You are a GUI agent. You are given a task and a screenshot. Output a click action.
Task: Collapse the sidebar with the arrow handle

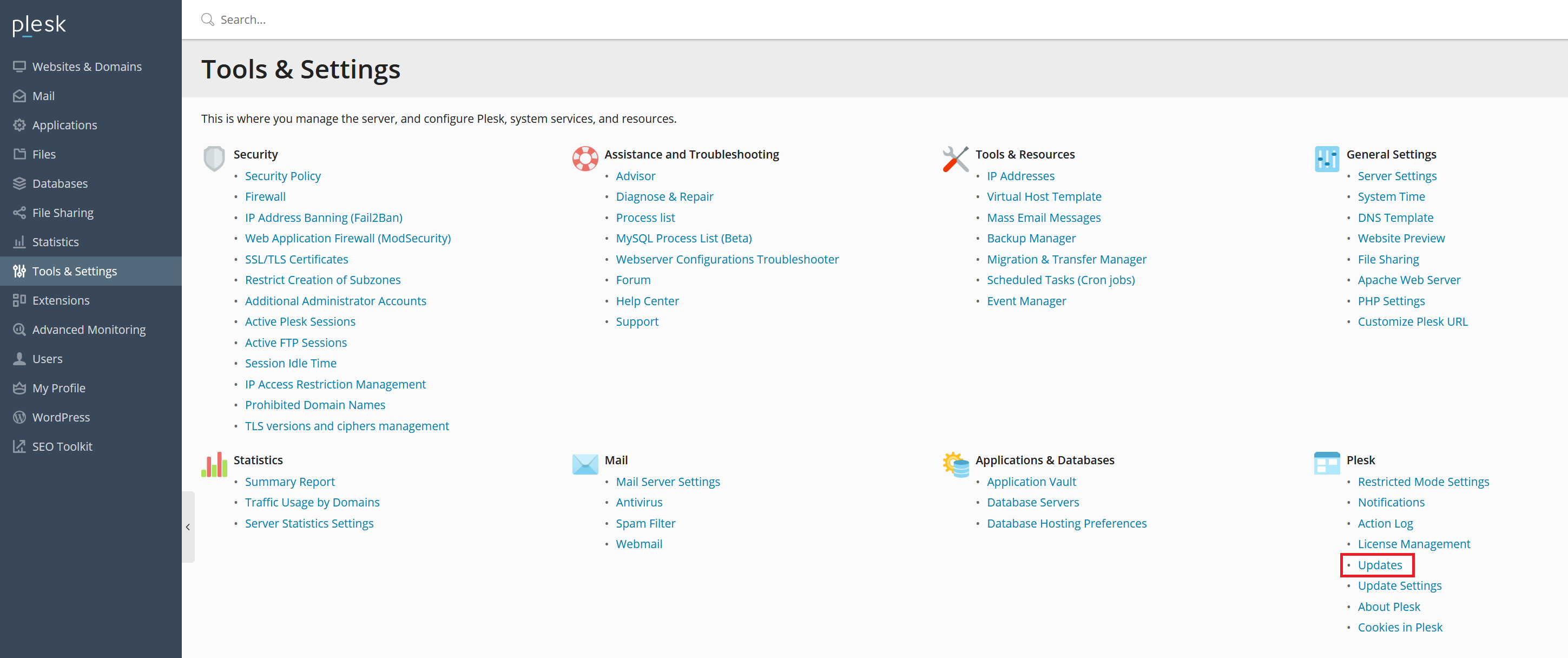pos(188,527)
